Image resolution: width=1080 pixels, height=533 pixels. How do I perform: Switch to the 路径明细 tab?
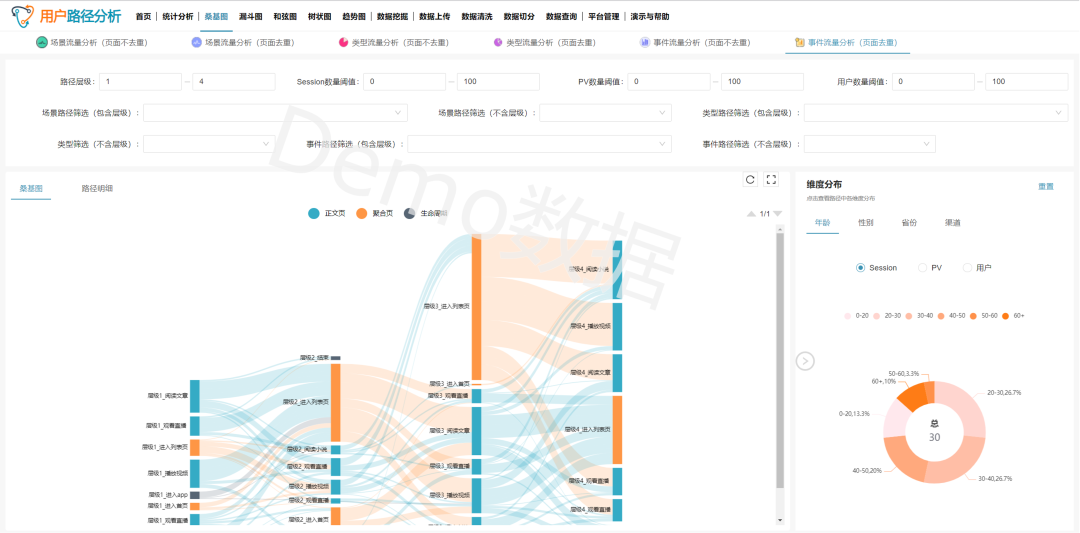97,187
